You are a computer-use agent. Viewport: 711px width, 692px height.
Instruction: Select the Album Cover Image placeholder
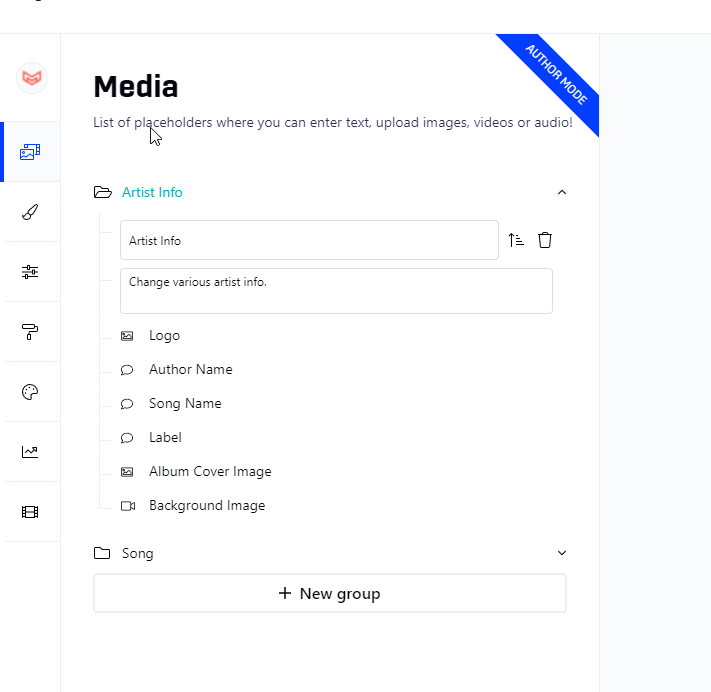coord(210,472)
